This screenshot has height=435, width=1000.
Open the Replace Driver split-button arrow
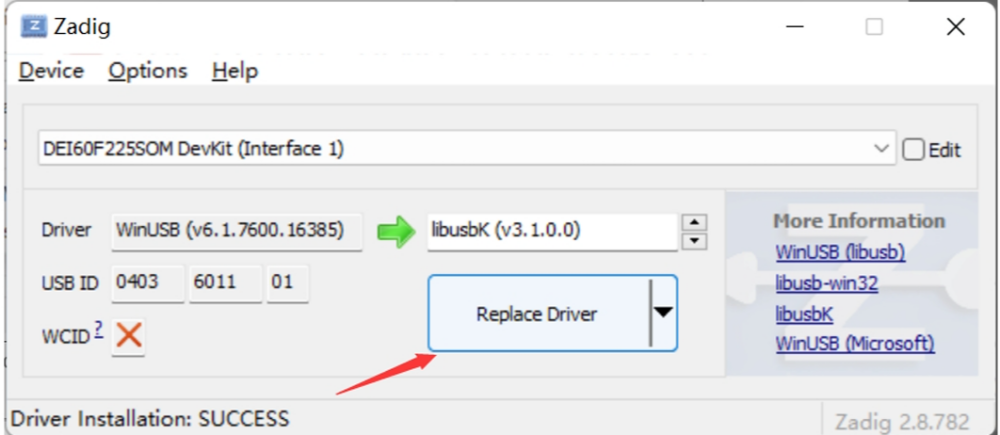click(663, 313)
